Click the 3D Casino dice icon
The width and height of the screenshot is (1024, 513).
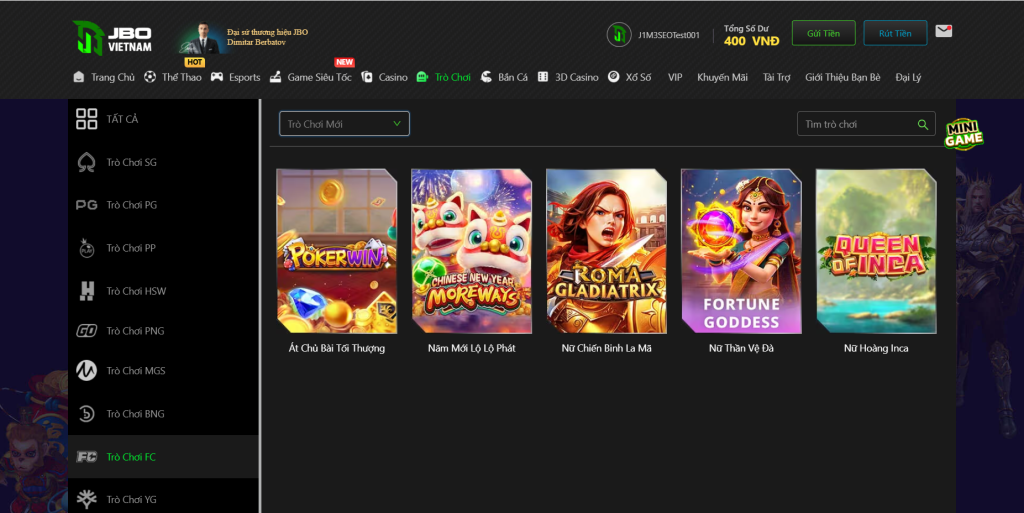(543, 77)
